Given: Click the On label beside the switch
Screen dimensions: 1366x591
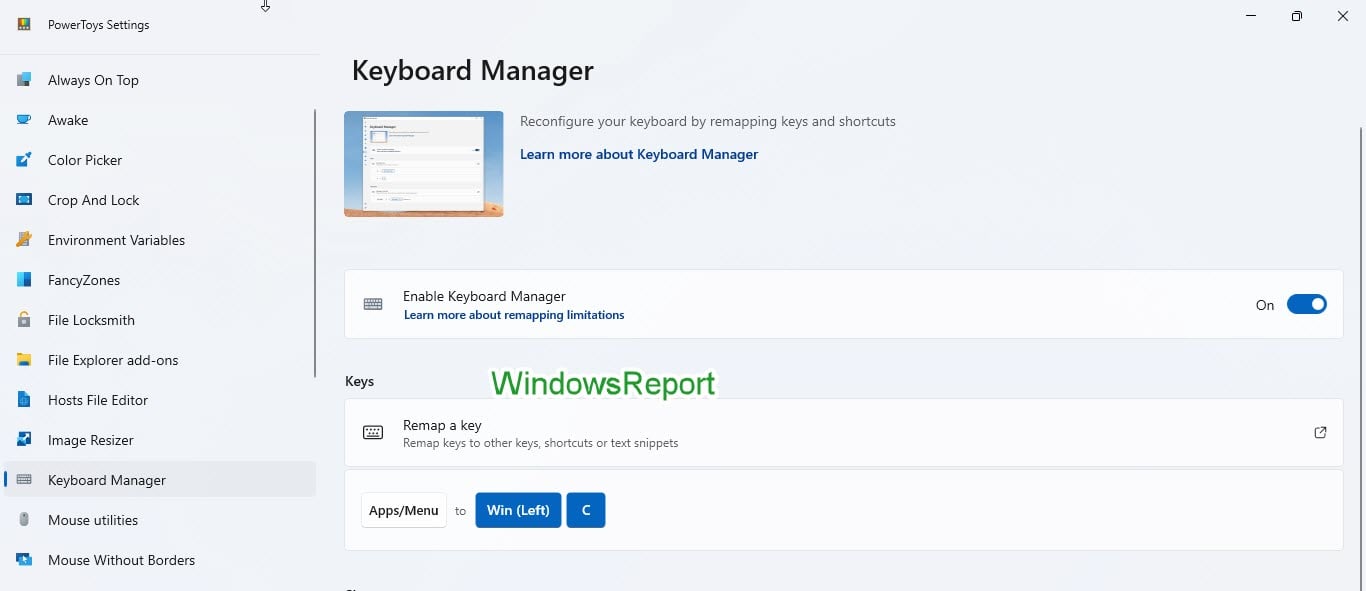Looking at the screenshot, I should [x=1265, y=305].
